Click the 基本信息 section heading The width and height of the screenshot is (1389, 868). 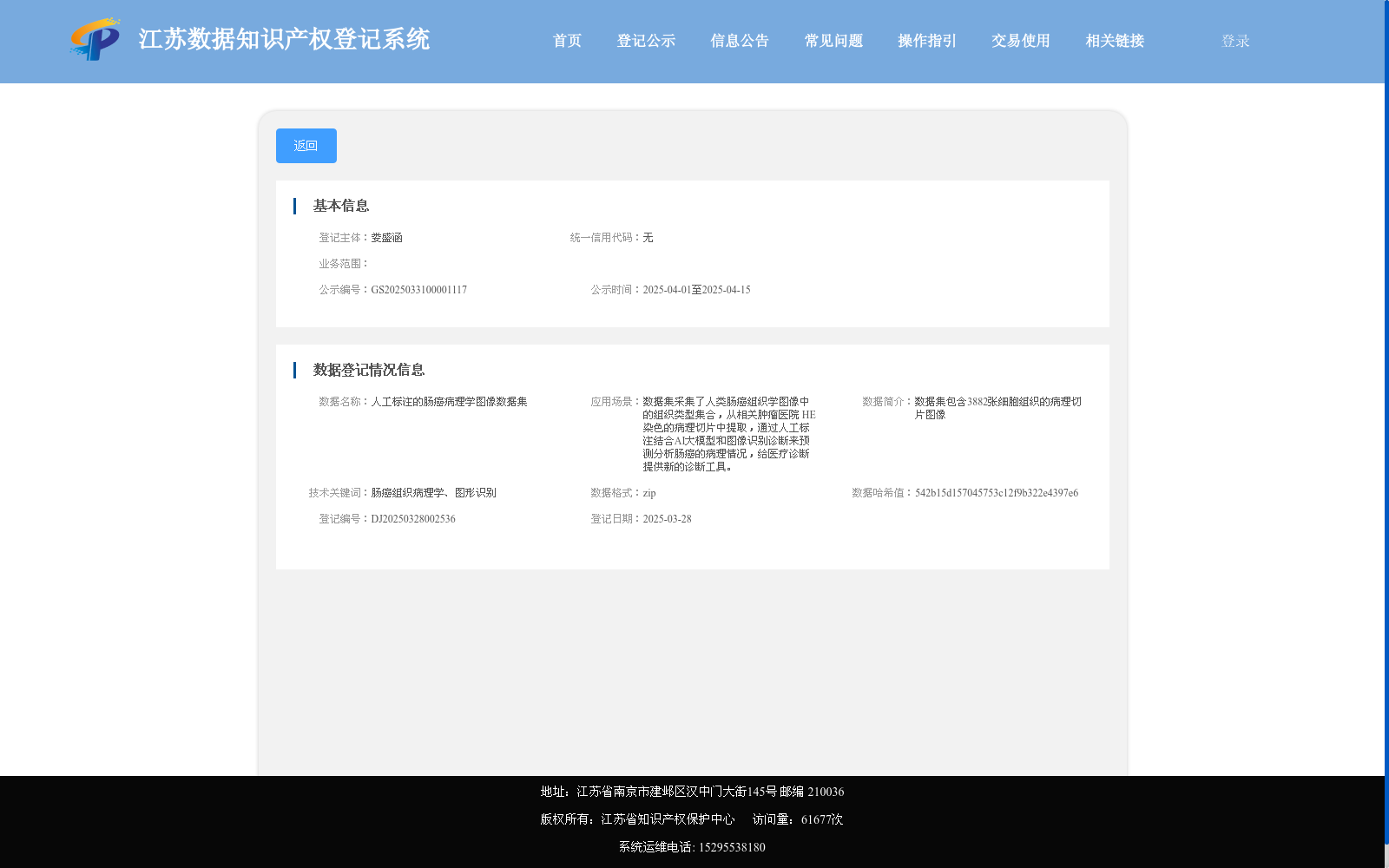tap(341, 206)
